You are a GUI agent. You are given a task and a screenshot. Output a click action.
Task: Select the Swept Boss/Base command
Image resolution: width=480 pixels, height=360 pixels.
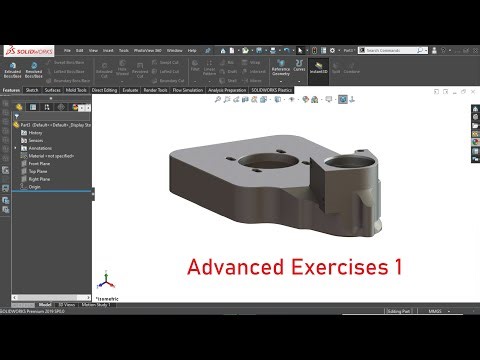pyautogui.click(x=65, y=62)
